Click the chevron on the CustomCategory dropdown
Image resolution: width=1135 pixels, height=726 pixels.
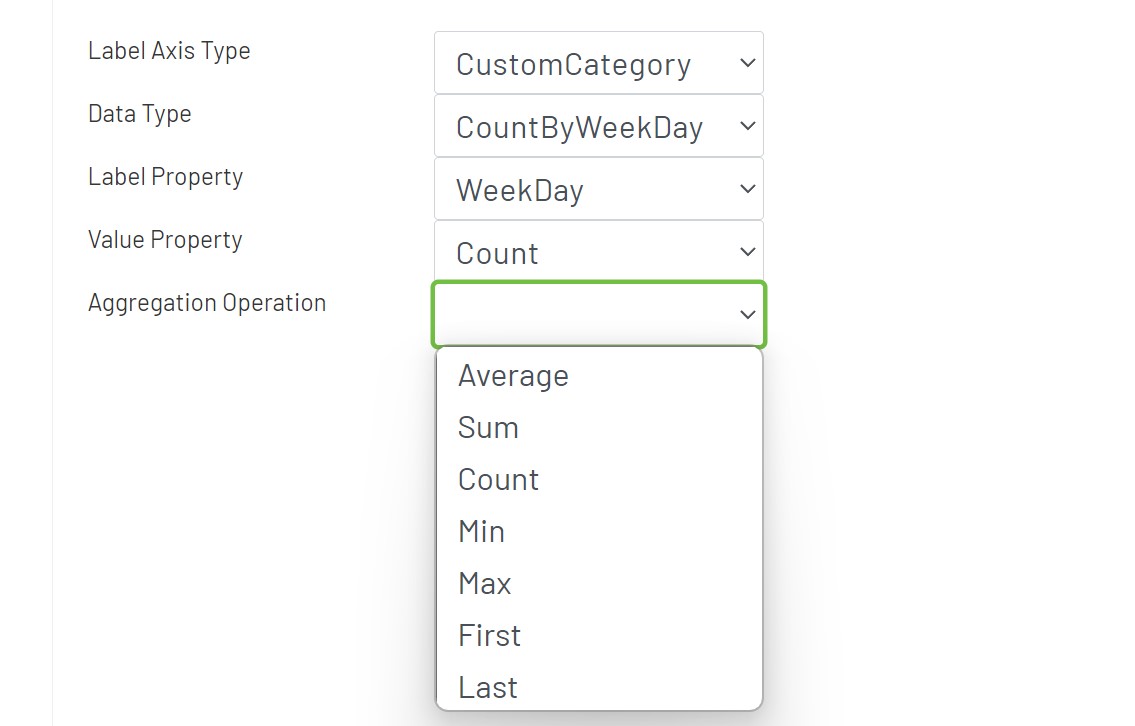coord(747,62)
